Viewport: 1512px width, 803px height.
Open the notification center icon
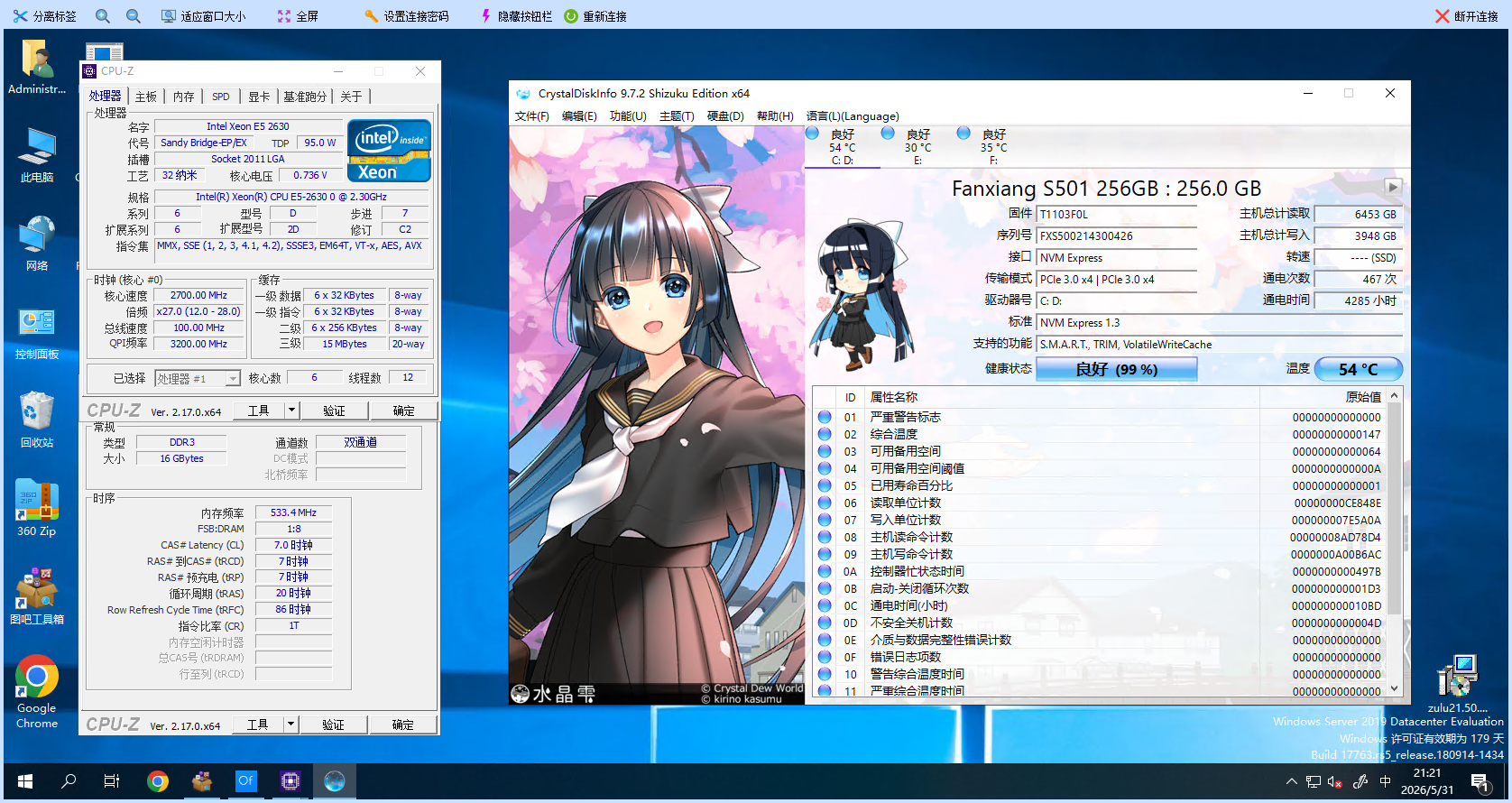click(x=1480, y=782)
